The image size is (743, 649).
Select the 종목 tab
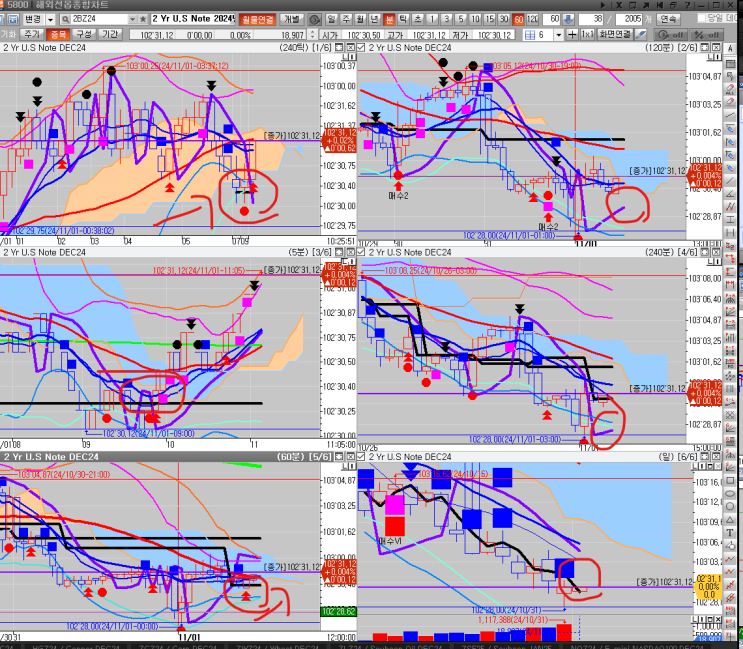[x=58, y=35]
